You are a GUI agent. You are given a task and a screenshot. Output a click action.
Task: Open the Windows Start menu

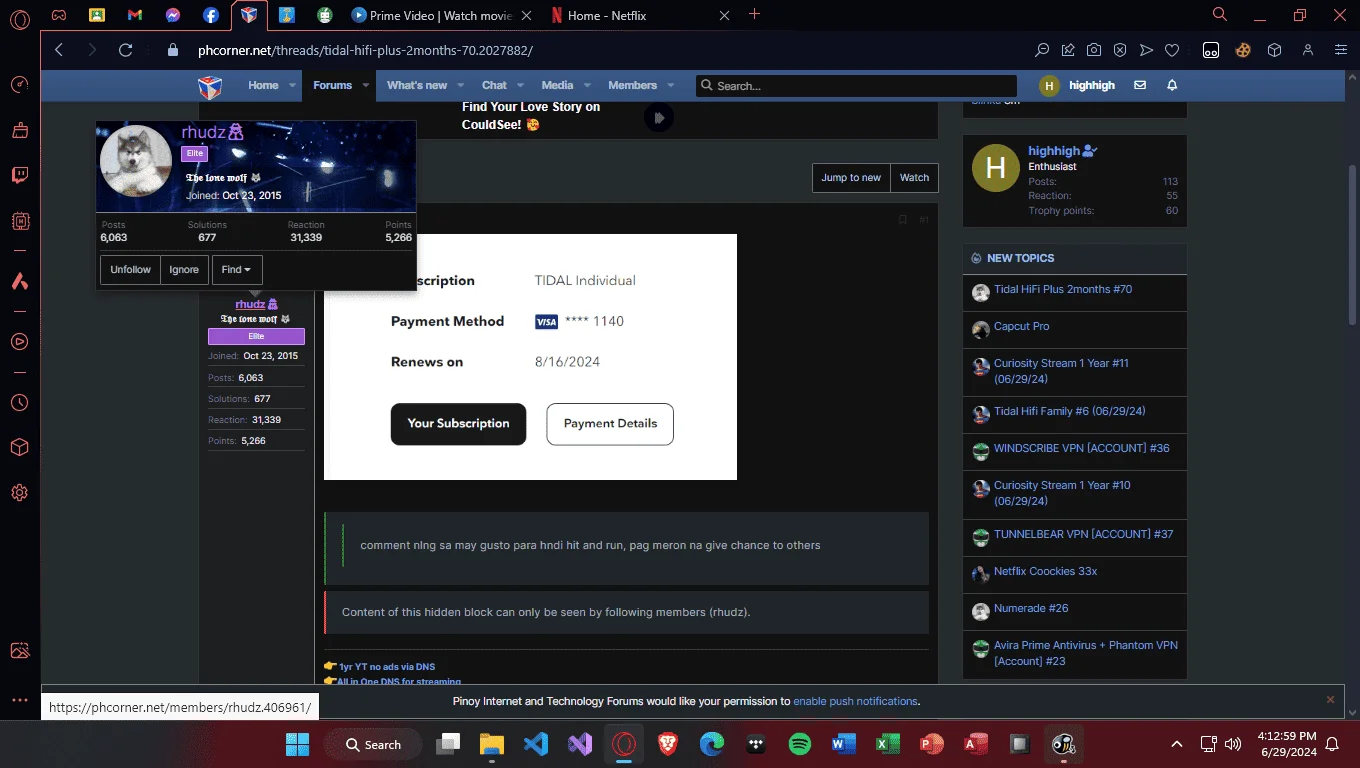[297, 744]
